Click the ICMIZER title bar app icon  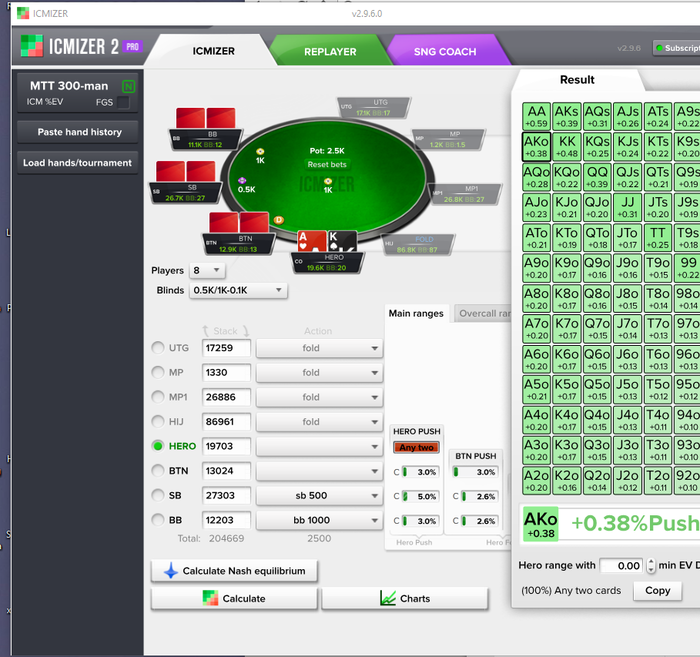coord(23,13)
